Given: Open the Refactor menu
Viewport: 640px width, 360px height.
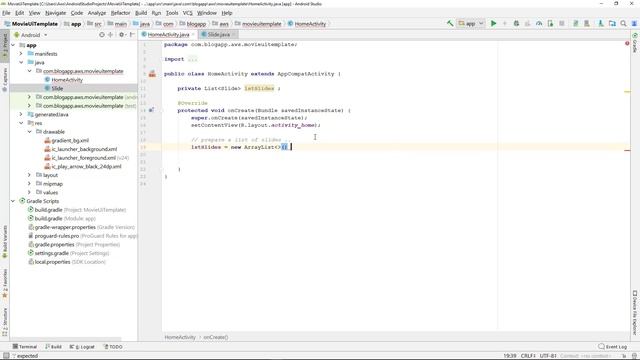Looking at the screenshot, I should (x=120, y=13).
